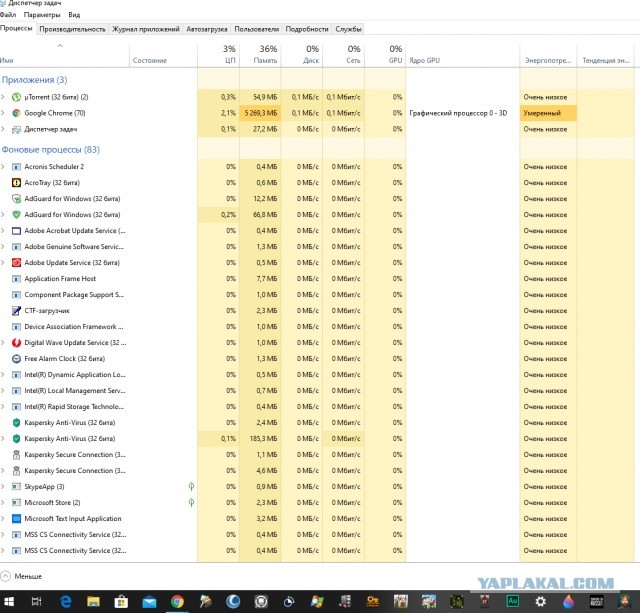Click the Диспетчер задач process icon
The width and height of the screenshot is (640, 613).
coord(16,129)
